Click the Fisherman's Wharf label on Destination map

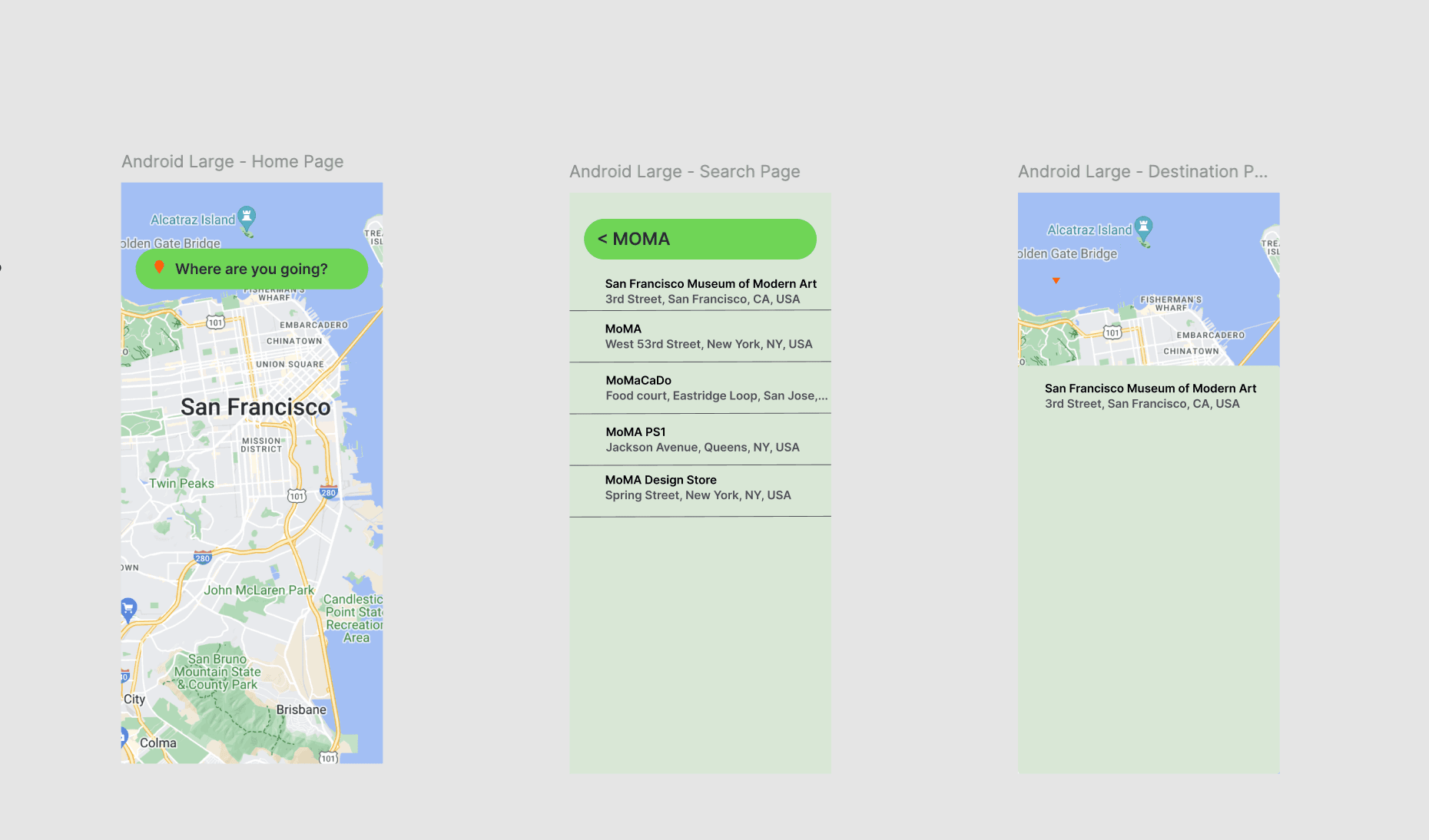coord(1171,303)
